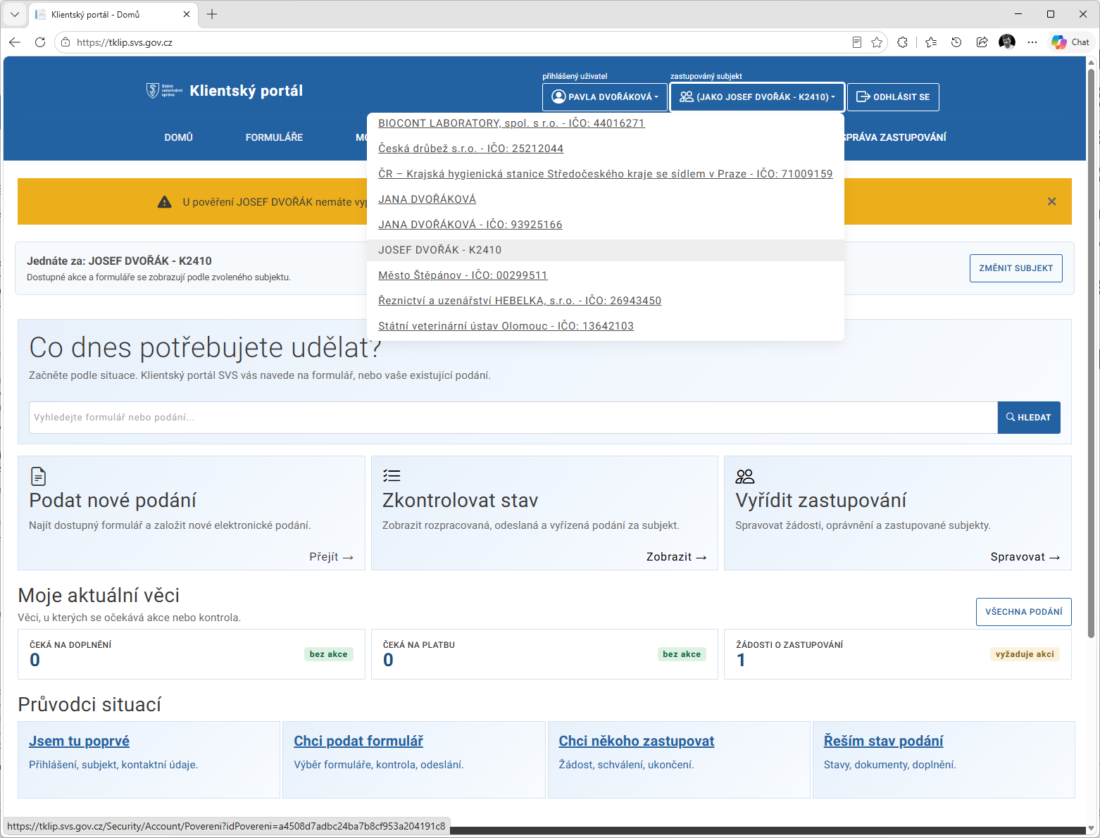
Task: Choose Město Štěpánov subject
Action: click(463, 275)
